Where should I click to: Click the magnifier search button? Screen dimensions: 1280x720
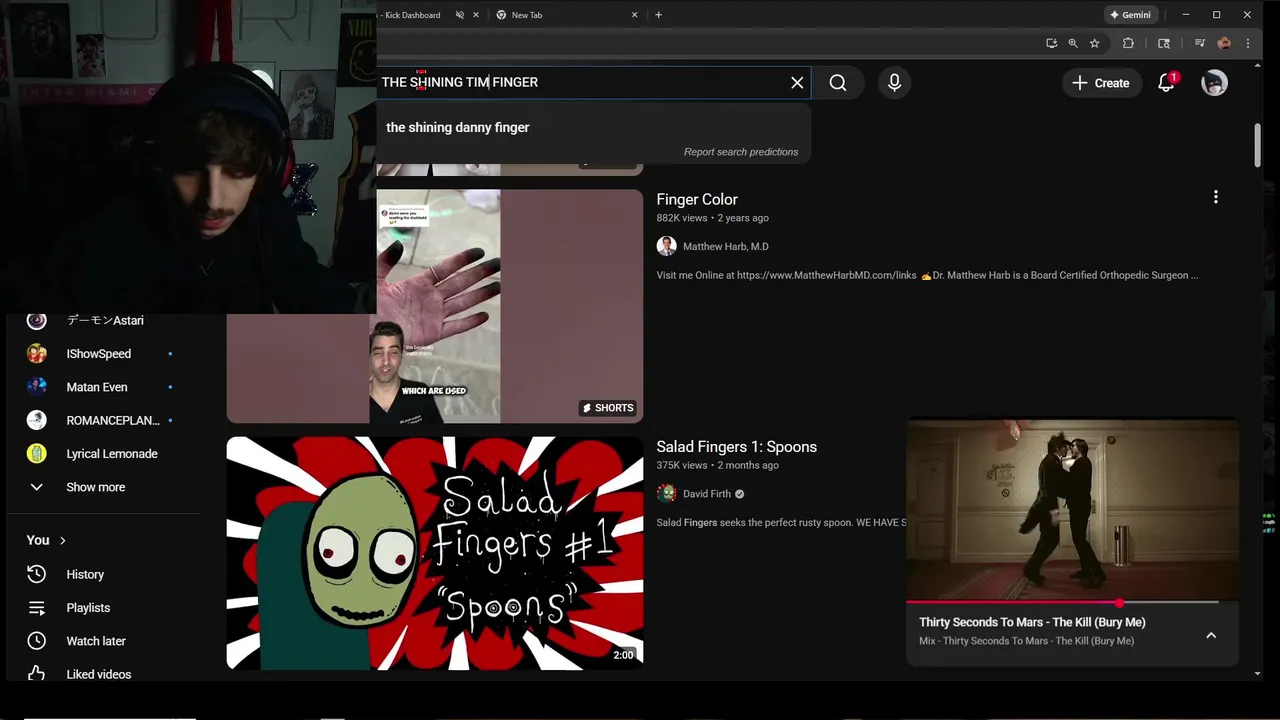click(838, 83)
